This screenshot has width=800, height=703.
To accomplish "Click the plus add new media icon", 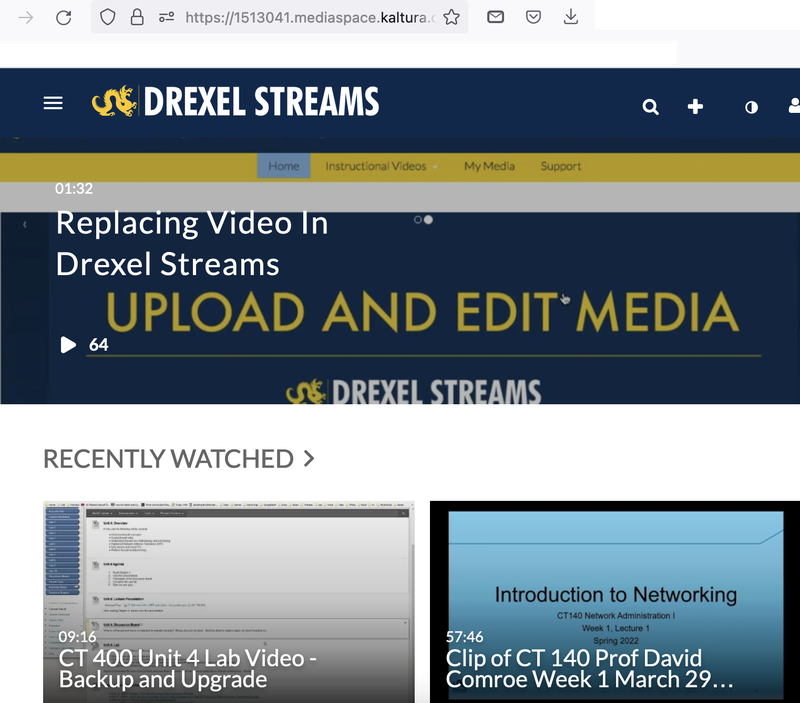I will click(695, 107).
